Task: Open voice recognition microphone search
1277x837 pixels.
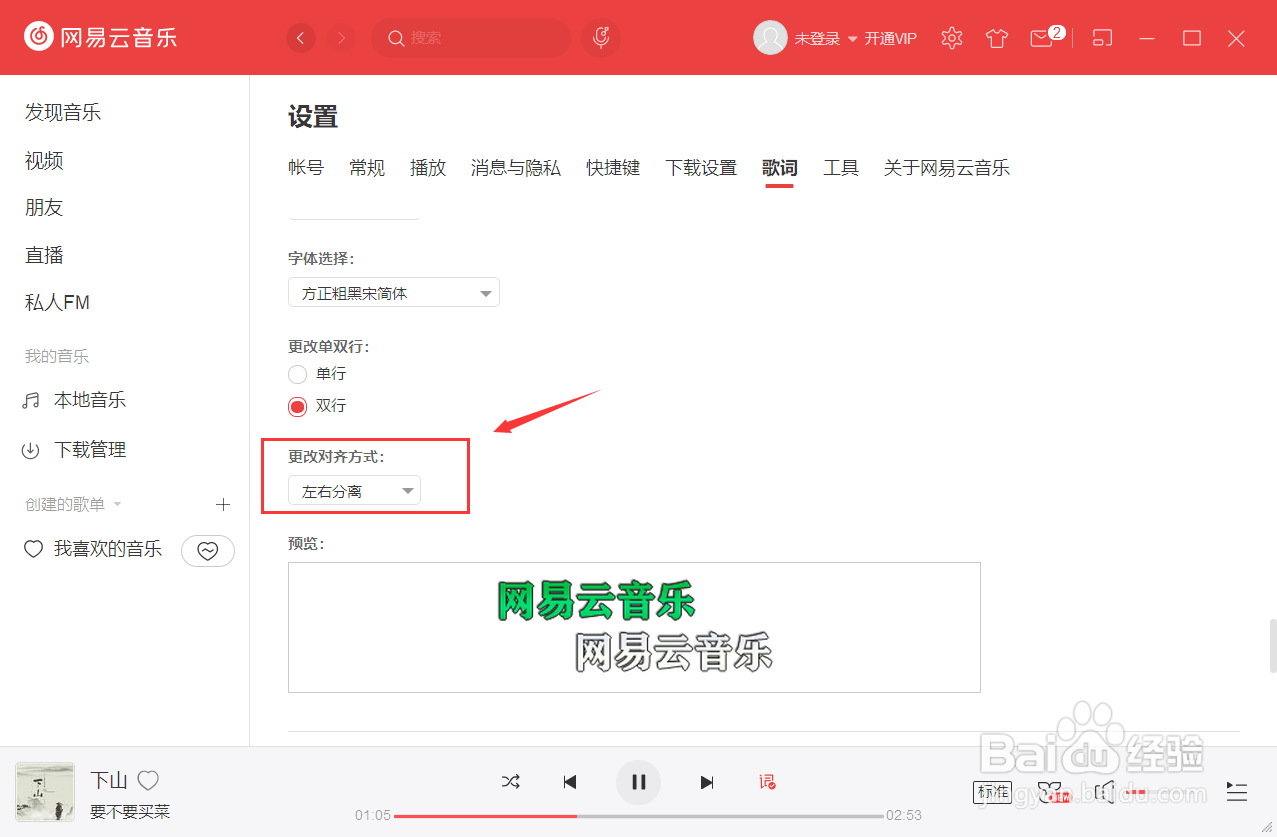Action: [x=601, y=38]
